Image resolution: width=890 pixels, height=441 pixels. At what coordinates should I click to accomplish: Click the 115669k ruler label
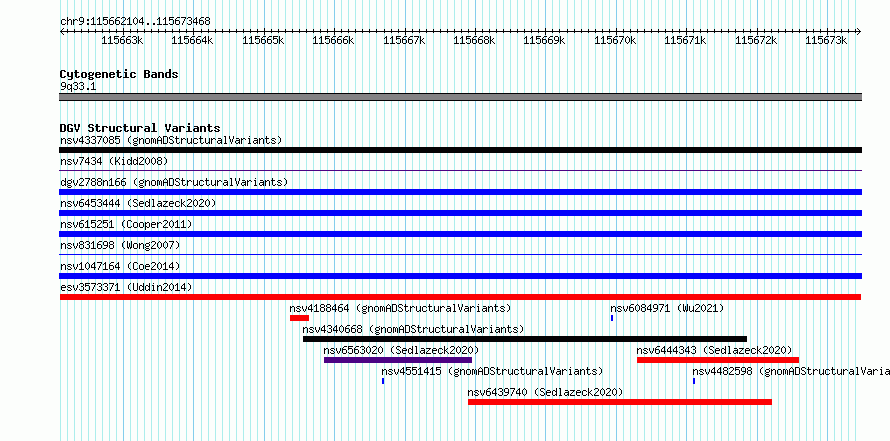[x=544, y=40]
